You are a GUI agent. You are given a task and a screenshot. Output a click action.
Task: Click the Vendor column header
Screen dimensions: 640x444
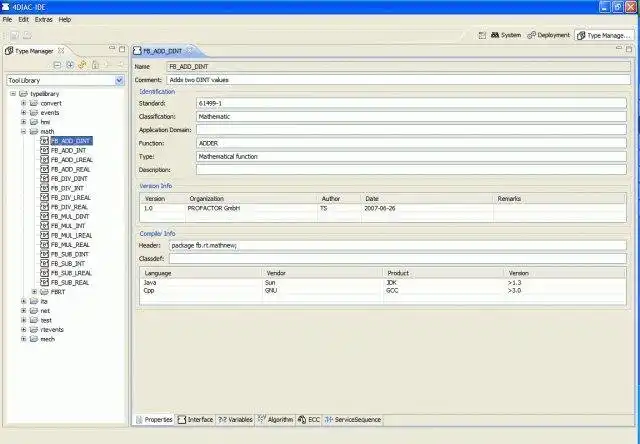(x=322, y=273)
